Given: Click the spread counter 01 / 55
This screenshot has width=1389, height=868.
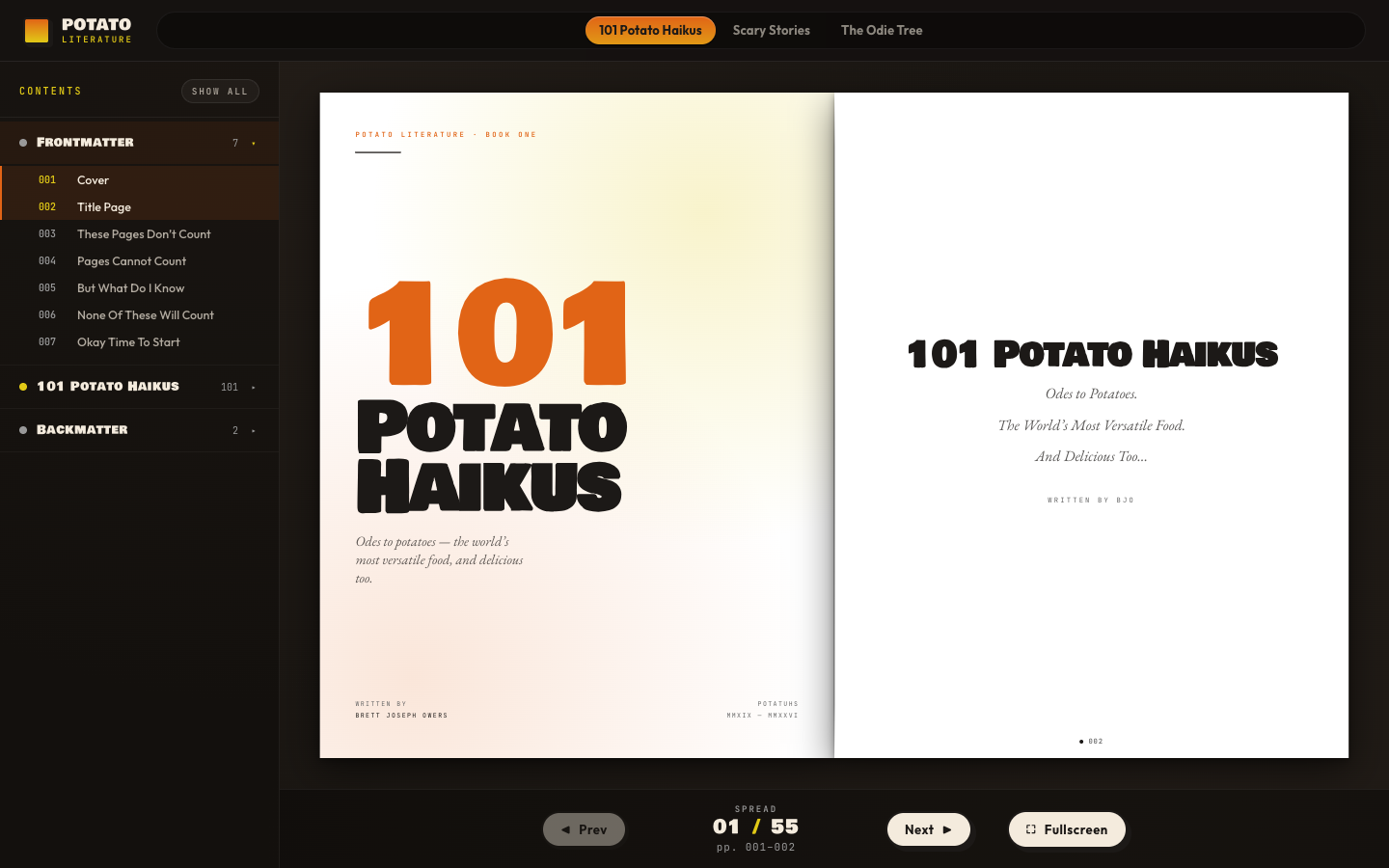Looking at the screenshot, I should click(x=755, y=827).
